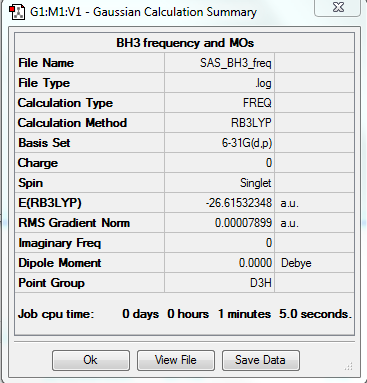Click the GaussView icon in the title bar
Image resolution: width=367 pixels, height=383 pixels.
pos(17,12)
